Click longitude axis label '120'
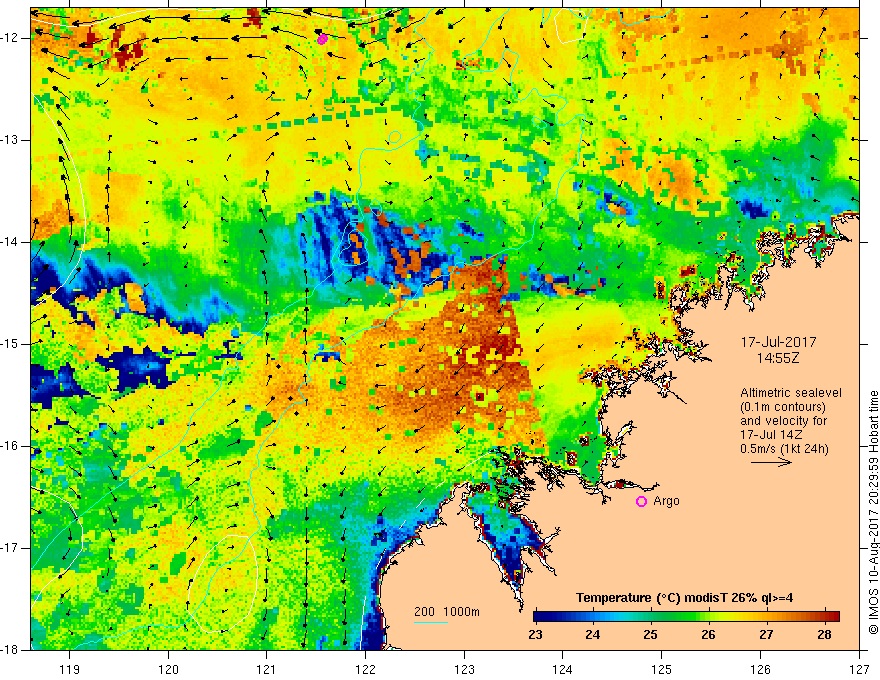880x680 pixels. [168, 669]
